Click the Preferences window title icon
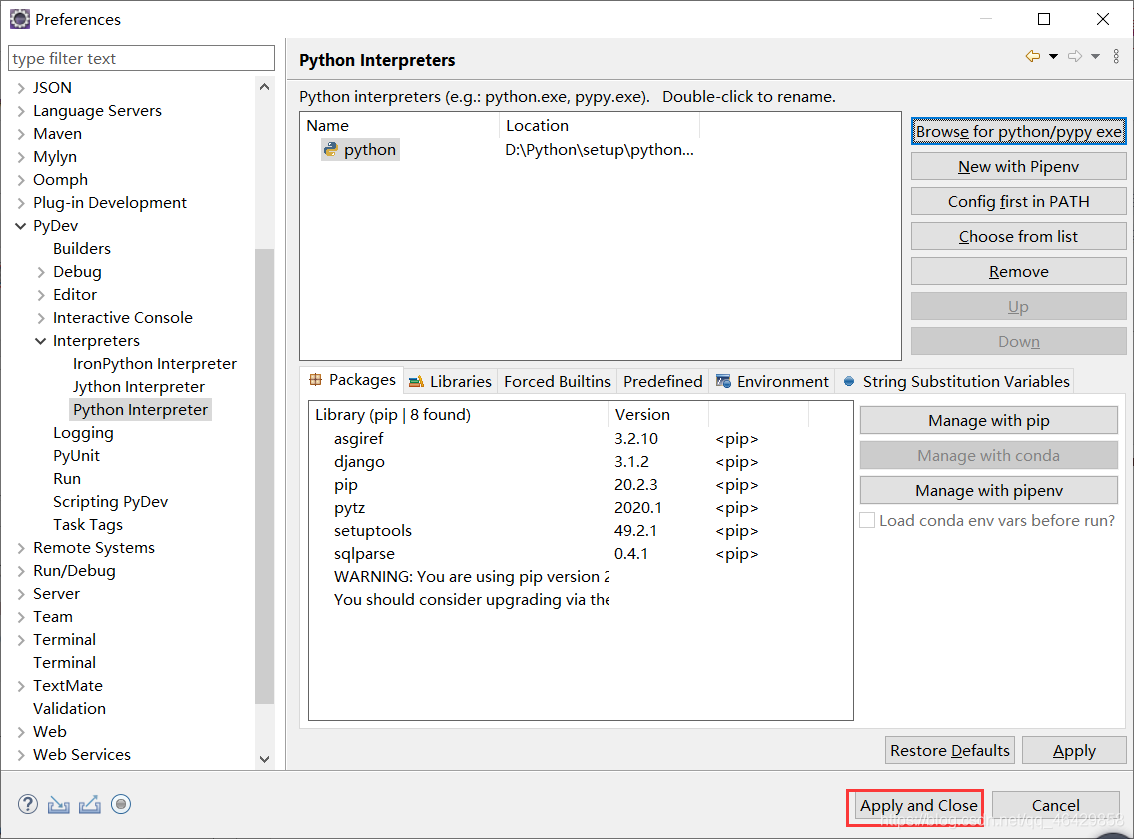The width and height of the screenshot is (1134, 839). point(20,20)
